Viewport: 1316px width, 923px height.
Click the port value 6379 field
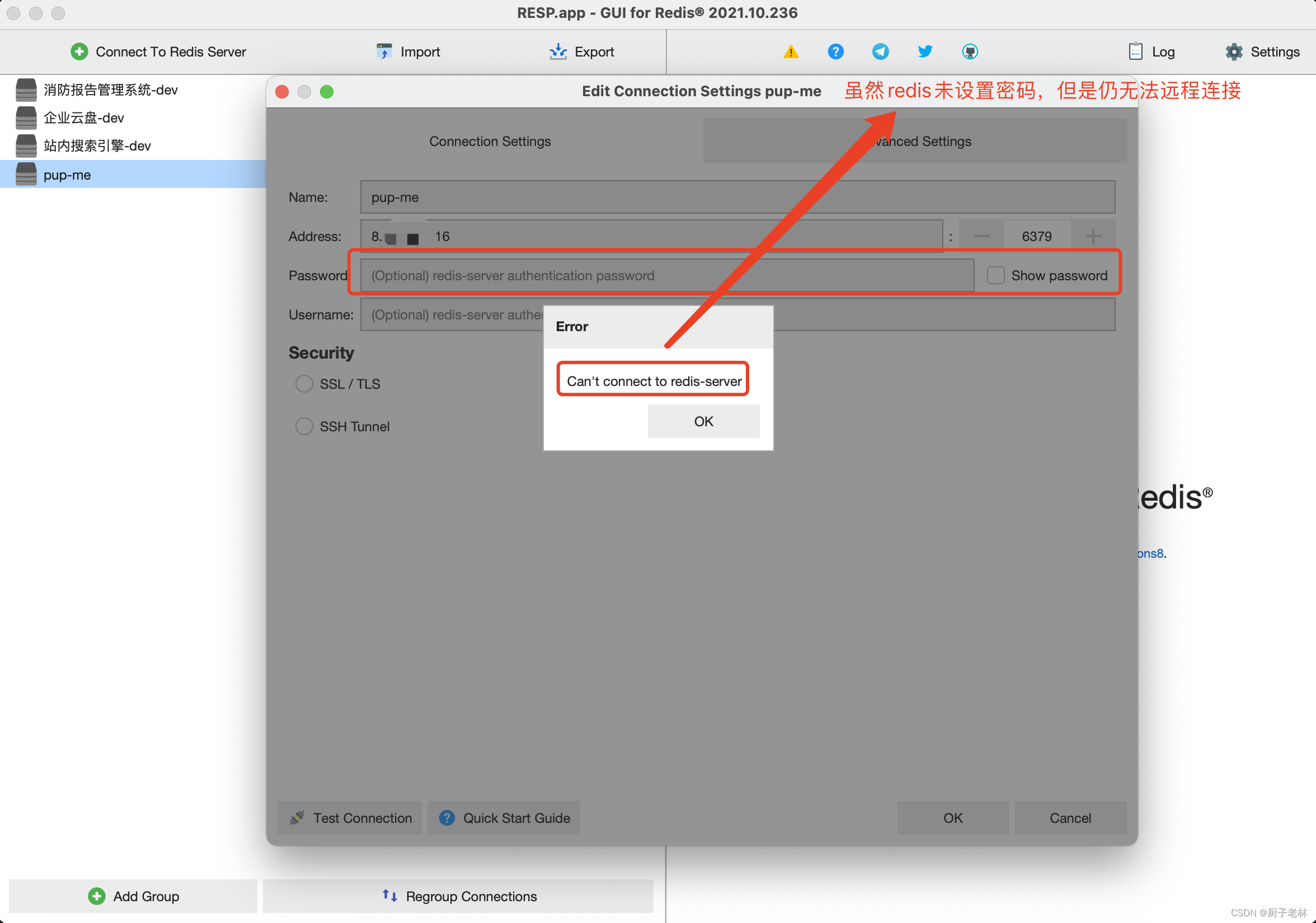1036,236
